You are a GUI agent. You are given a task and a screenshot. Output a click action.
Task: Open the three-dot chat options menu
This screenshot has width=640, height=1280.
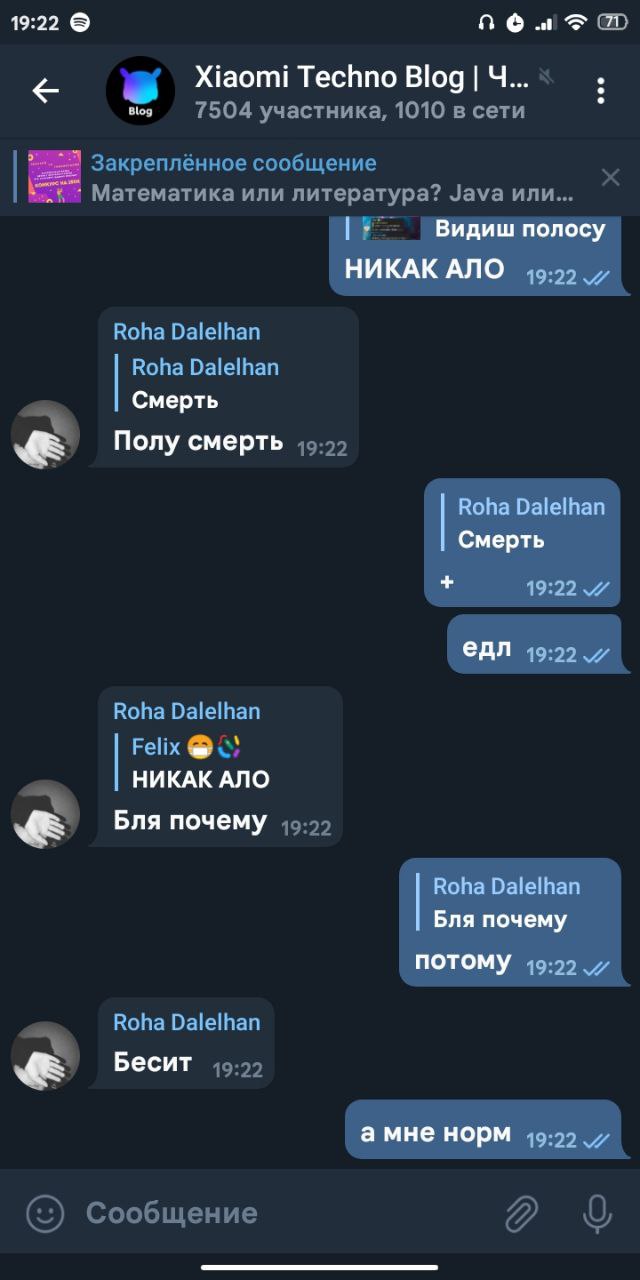coord(600,91)
